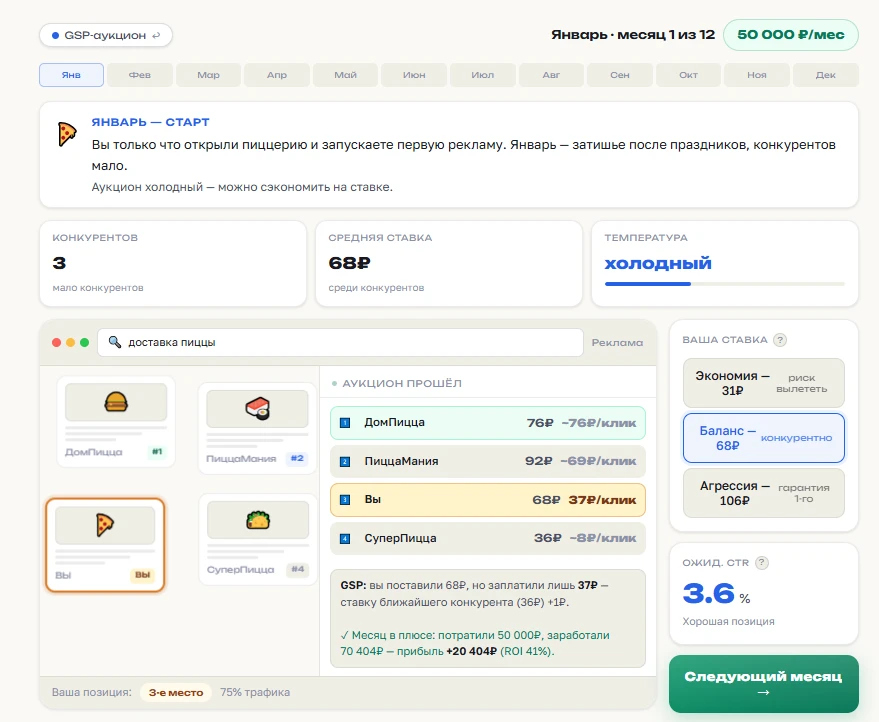Click the Реклама label next to search

coord(617,343)
